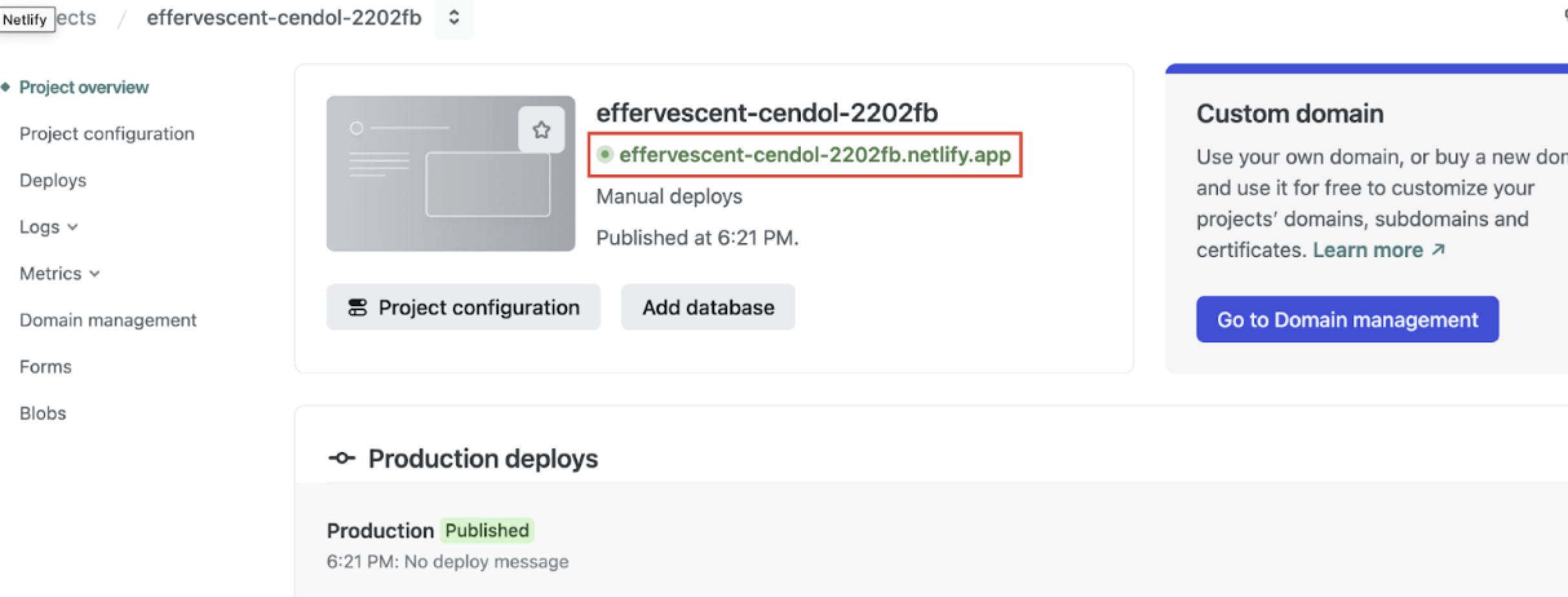Image resolution: width=1568 pixels, height=597 pixels.
Task: Click the green Published status badge
Action: tap(487, 530)
